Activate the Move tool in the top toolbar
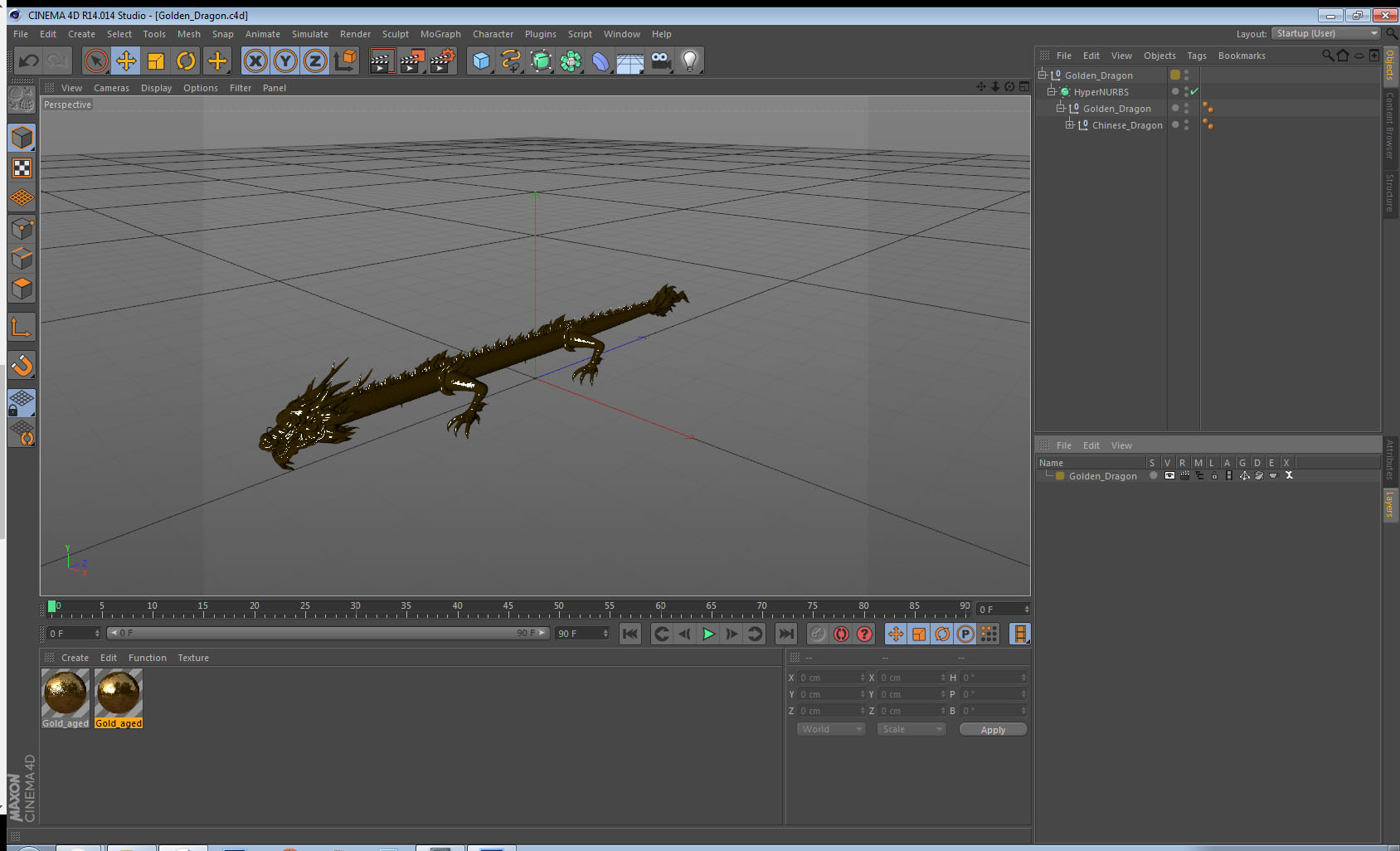 point(126,61)
